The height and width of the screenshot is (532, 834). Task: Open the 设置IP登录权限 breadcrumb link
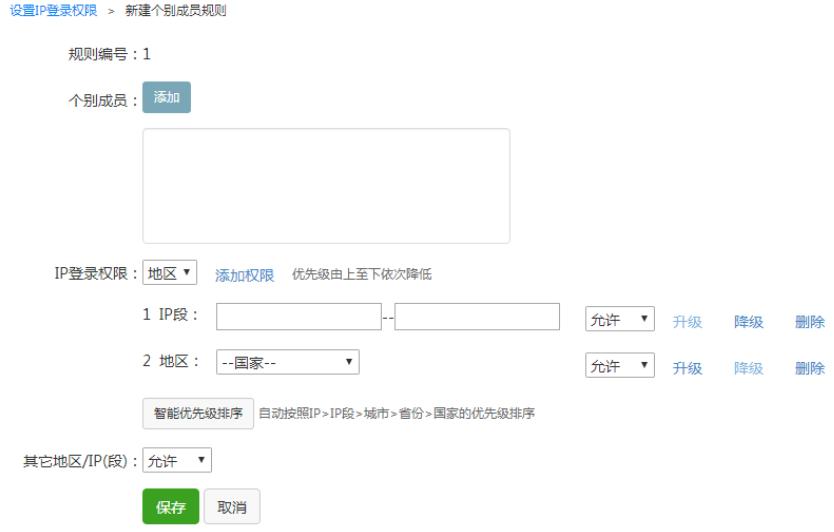(53, 11)
